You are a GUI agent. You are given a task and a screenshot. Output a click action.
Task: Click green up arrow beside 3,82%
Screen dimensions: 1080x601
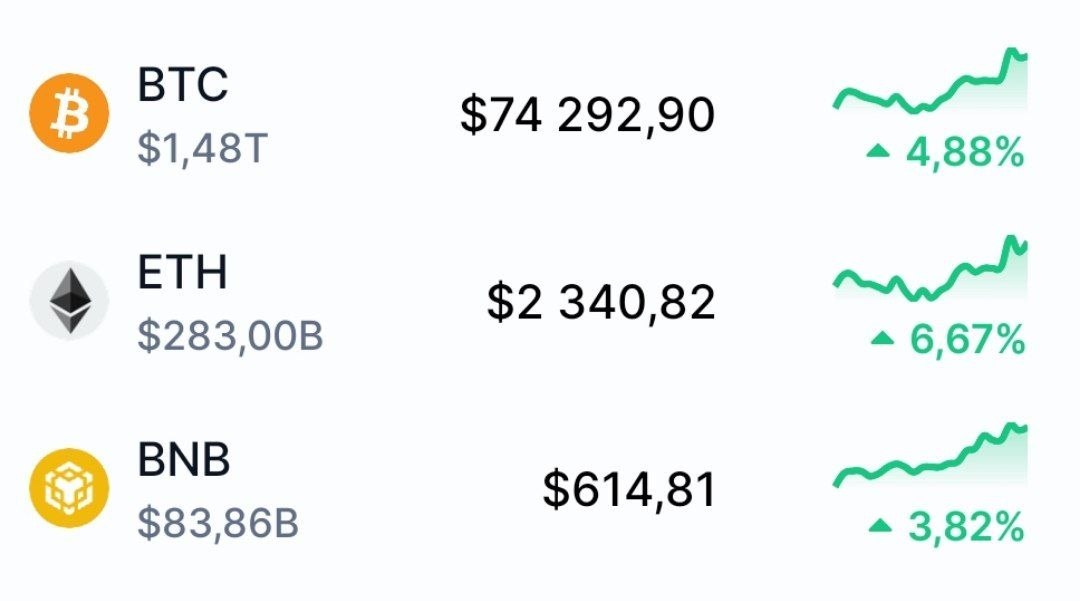880,525
